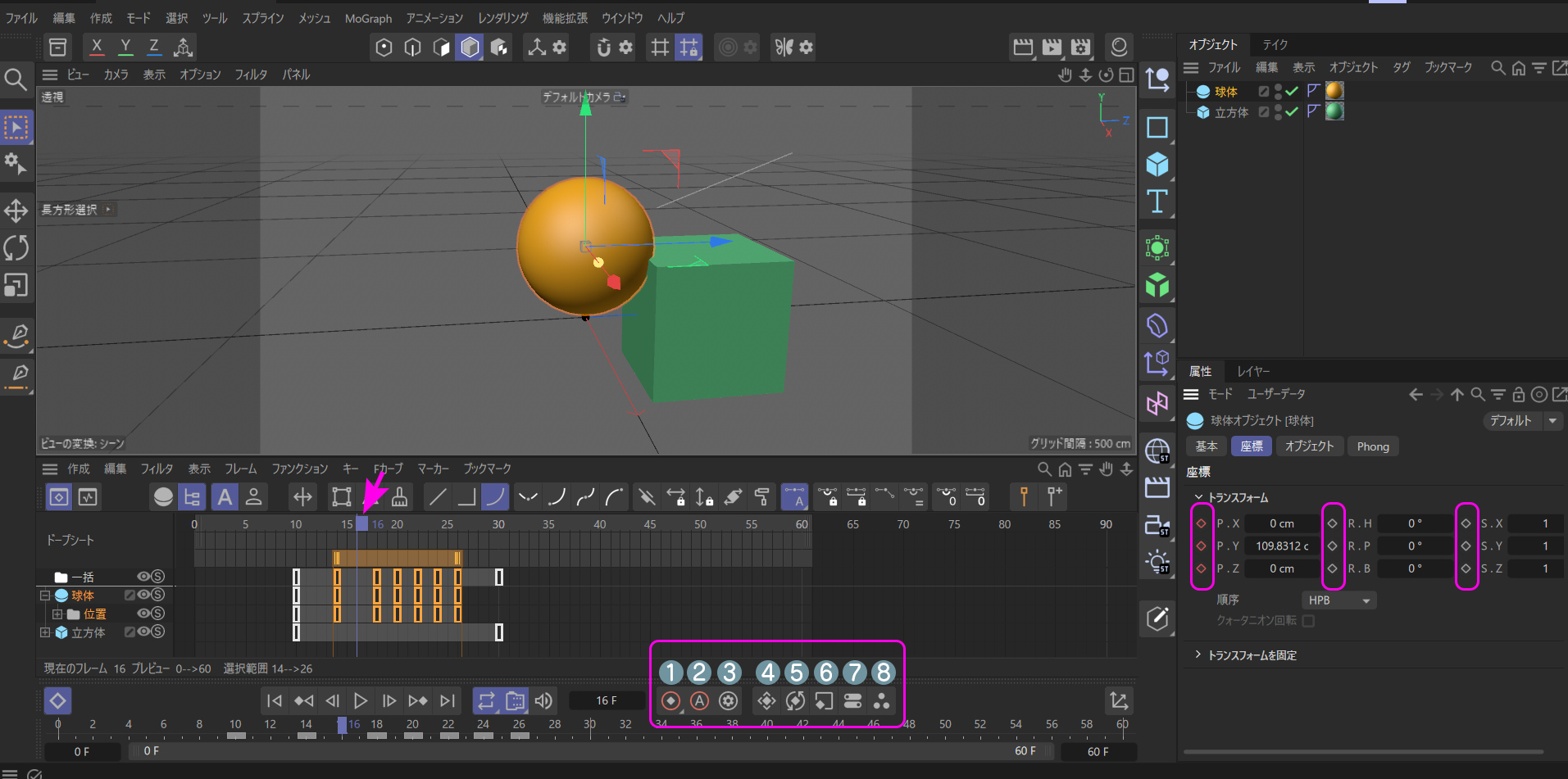Select the Rotate tool in left toolbar

[x=16, y=247]
